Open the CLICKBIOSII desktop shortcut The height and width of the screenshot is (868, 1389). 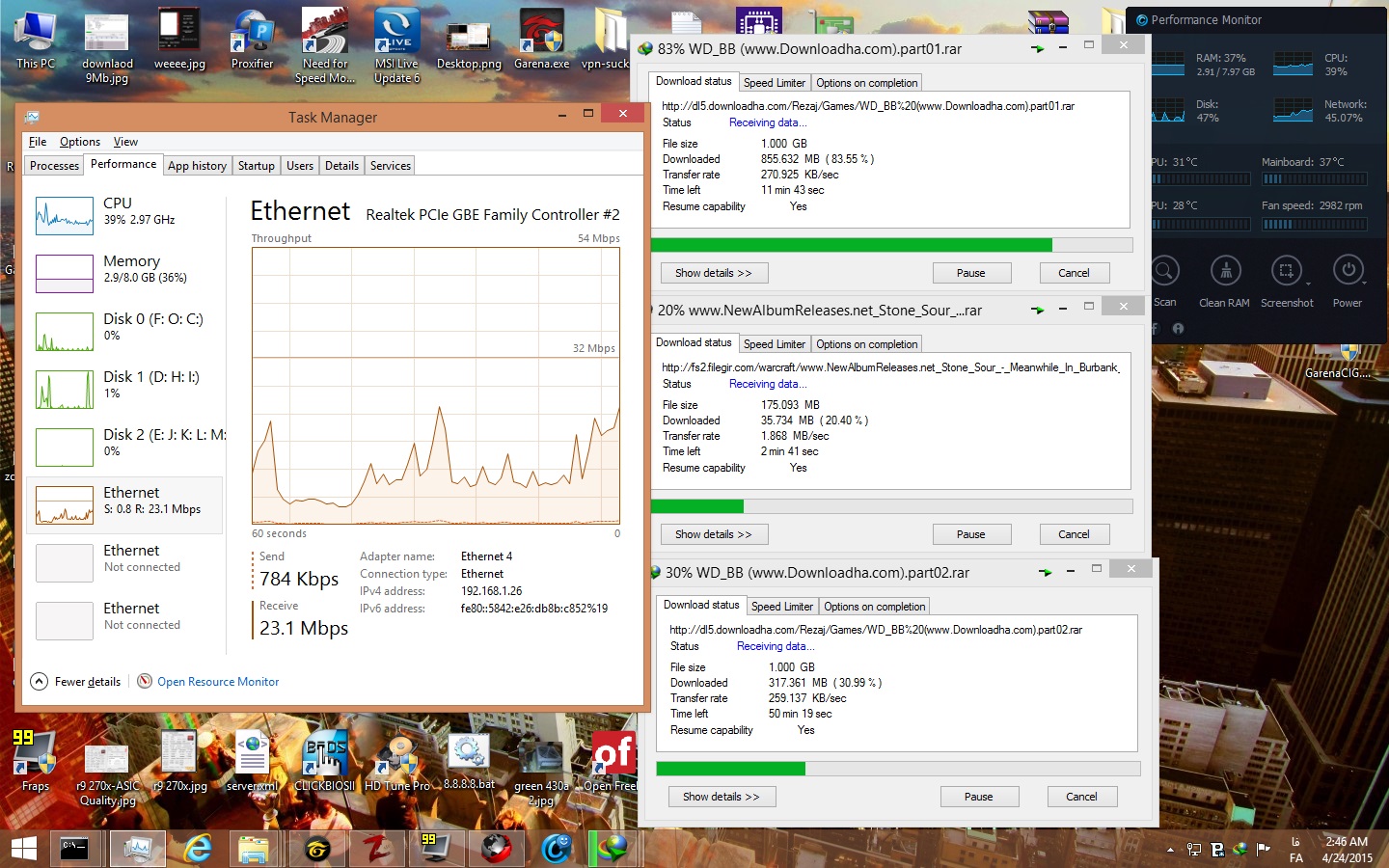tap(325, 761)
